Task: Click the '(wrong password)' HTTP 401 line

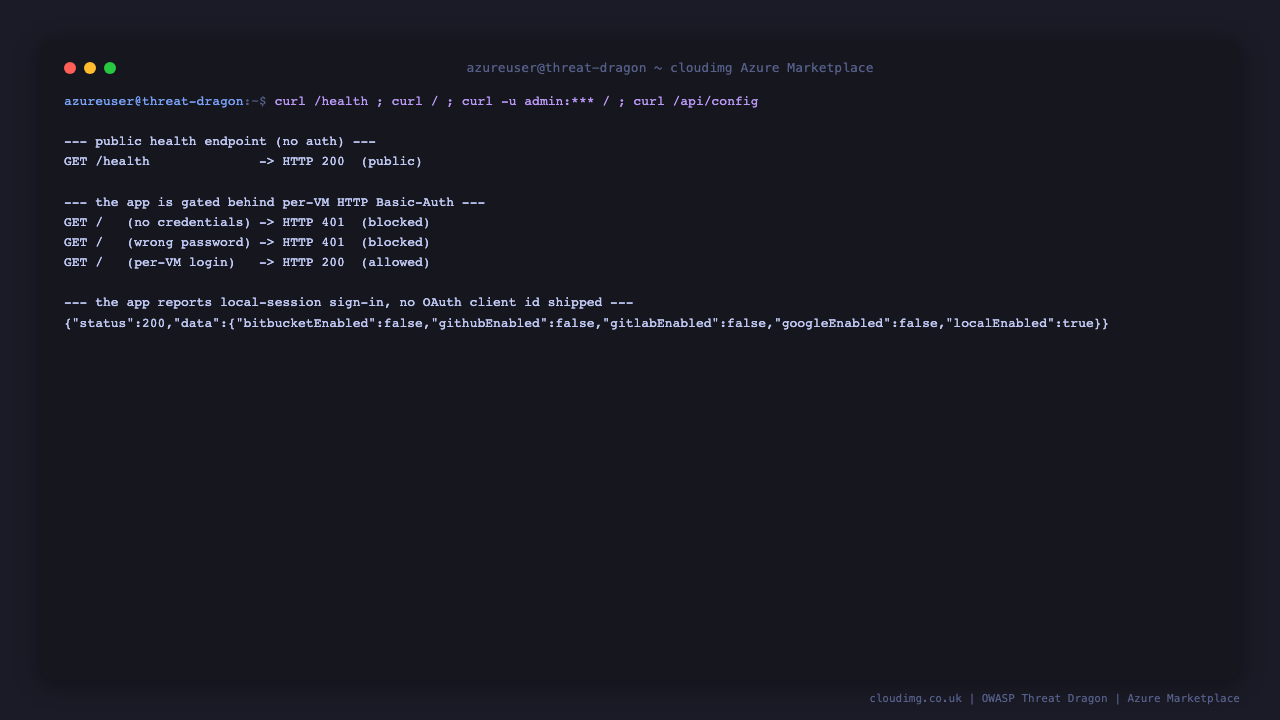Action: pos(247,243)
